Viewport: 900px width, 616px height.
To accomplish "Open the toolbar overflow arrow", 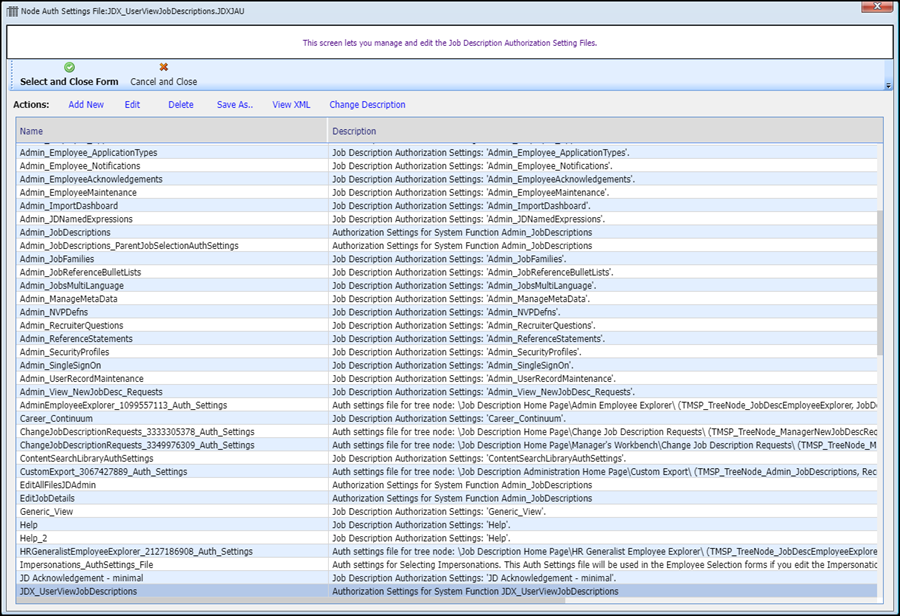I will [888, 86].
